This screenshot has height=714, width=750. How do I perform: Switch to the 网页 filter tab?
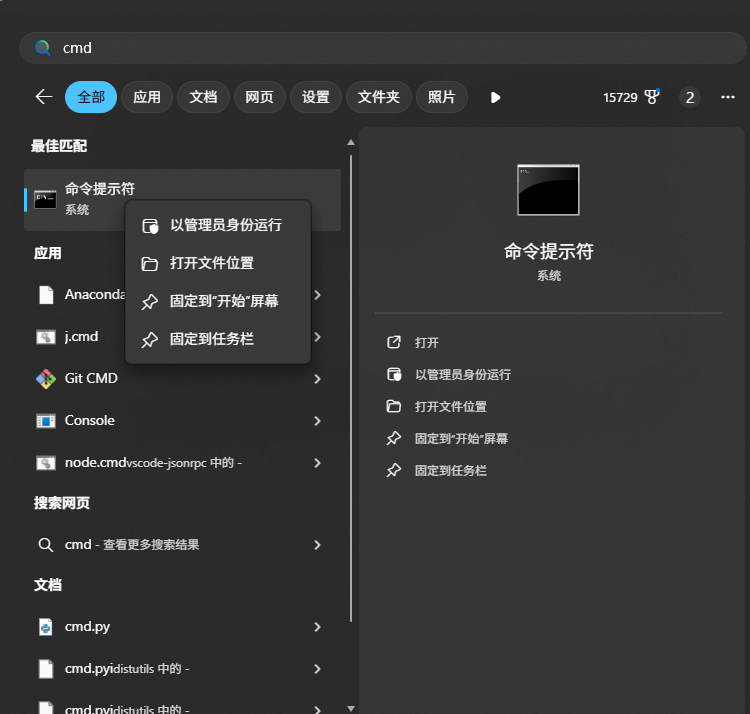pyautogui.click(x=259, y=97)
